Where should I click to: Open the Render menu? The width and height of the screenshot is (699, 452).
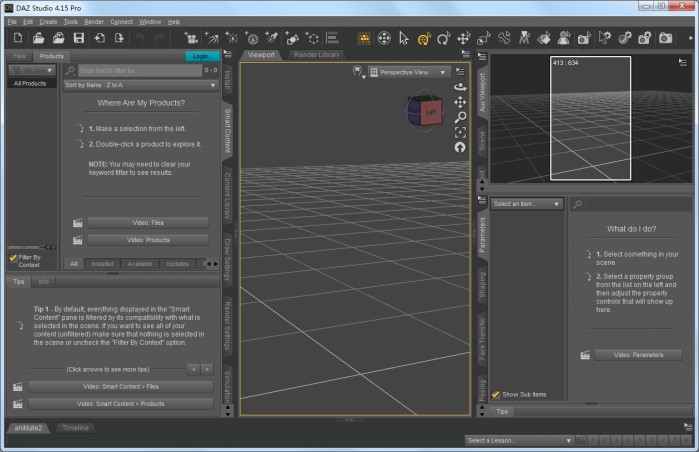point(94,22)
